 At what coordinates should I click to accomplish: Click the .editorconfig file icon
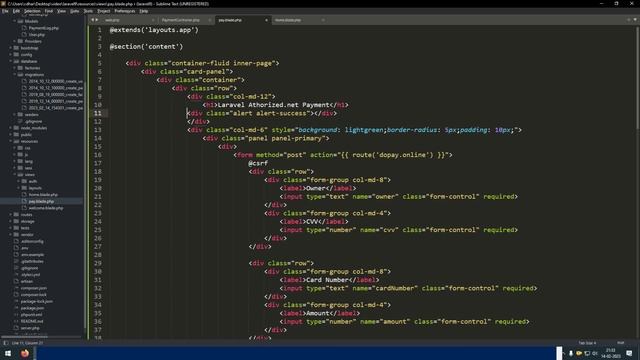[16, 241]
